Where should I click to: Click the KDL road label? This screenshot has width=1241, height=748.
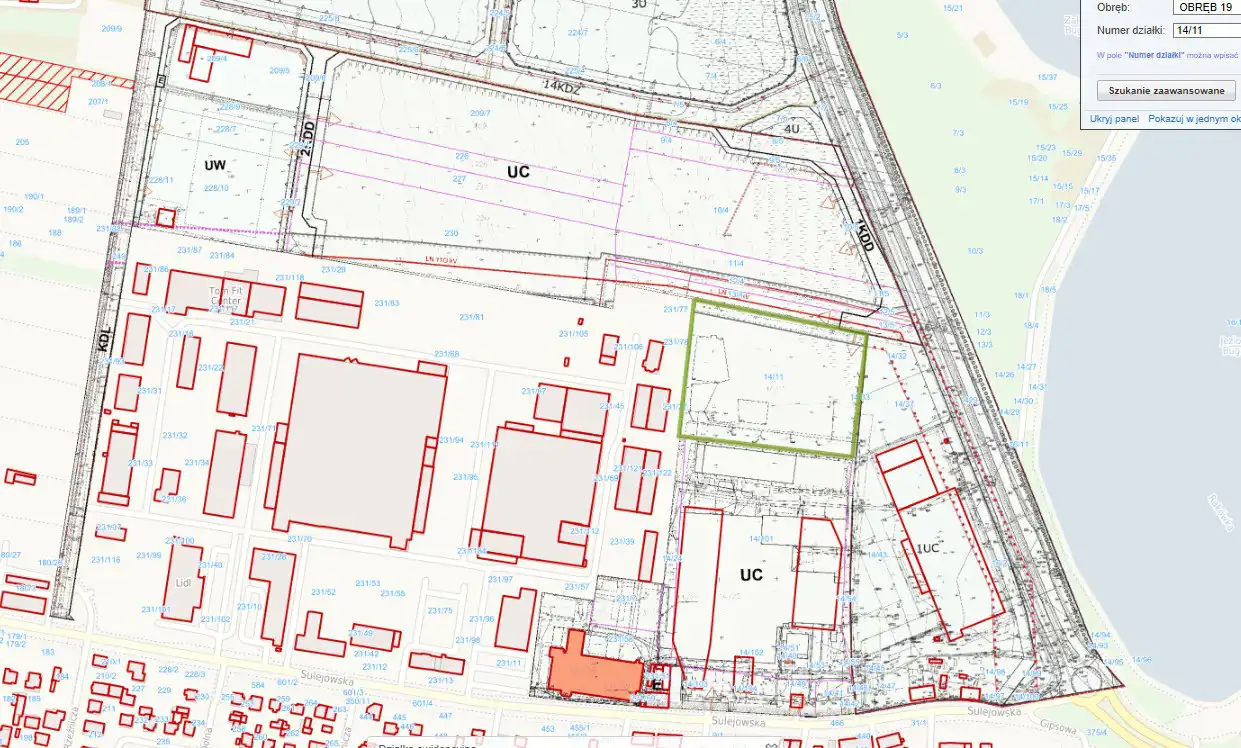click(103, 340)
